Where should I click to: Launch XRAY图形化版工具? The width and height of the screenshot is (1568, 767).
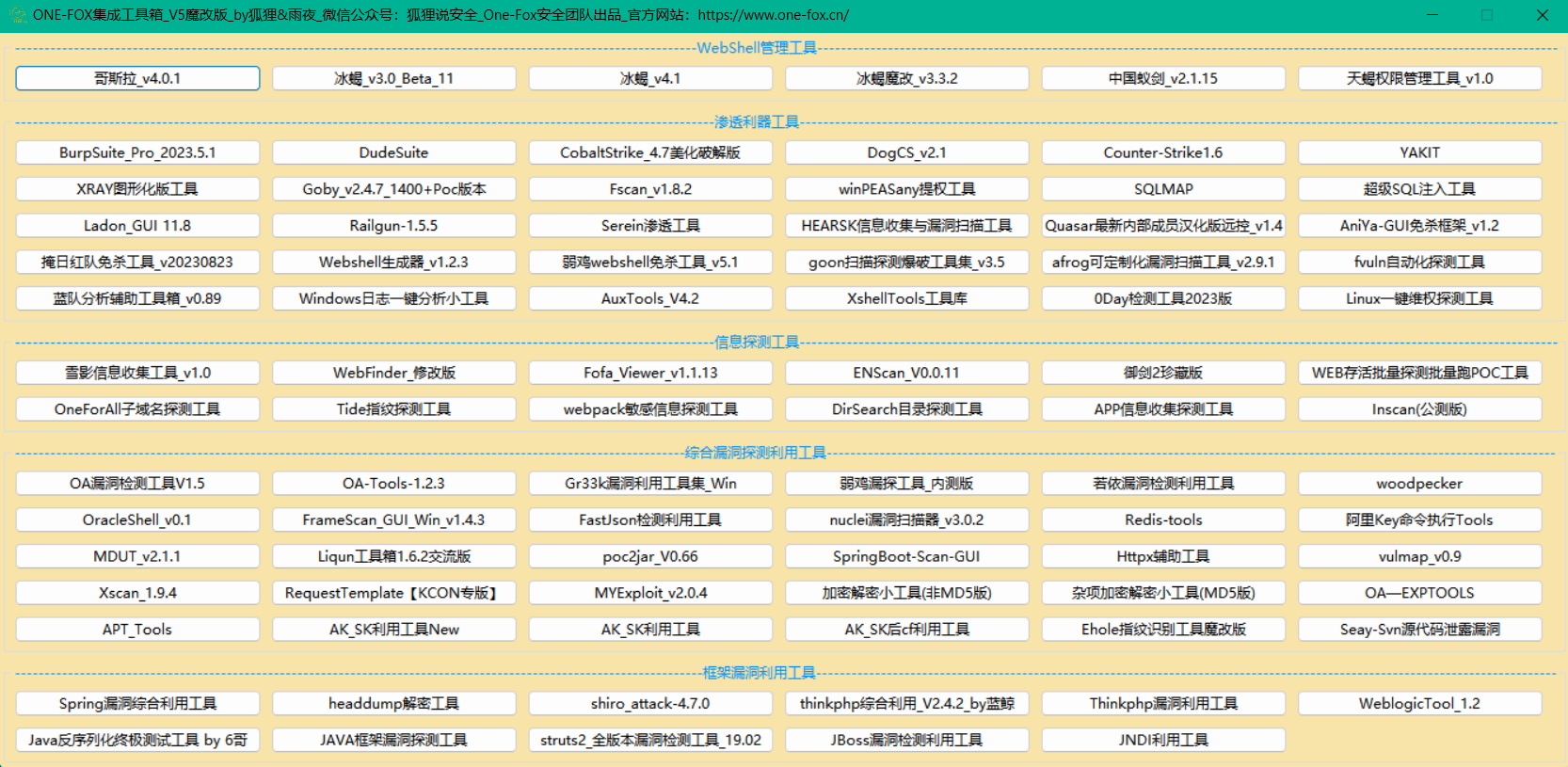pos(137,189)
